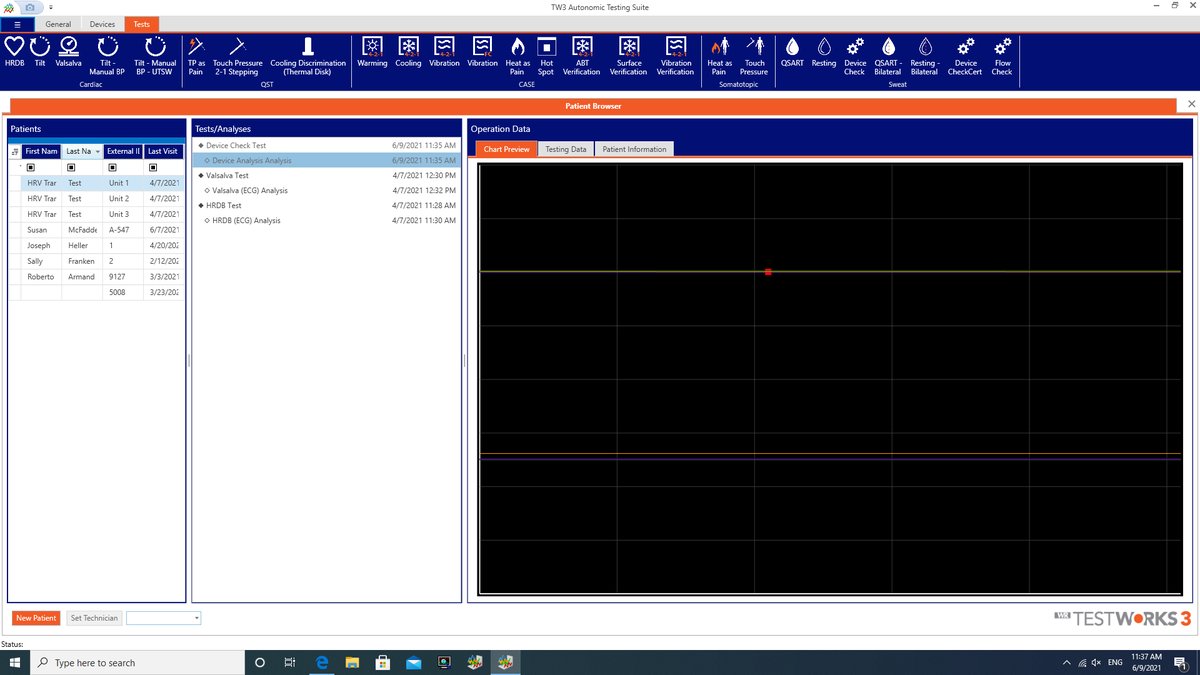This screenshot has width=1200, height=675.
Task: Start the Resting - Bilateral test
Action: point(925,55)
